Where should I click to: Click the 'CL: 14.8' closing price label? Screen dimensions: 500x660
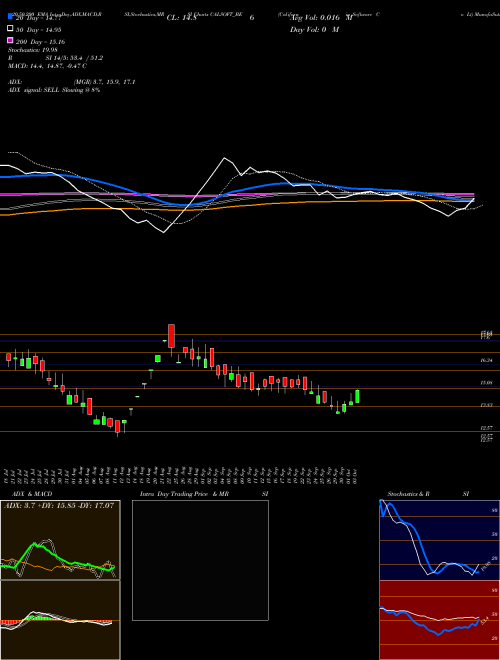182,18
